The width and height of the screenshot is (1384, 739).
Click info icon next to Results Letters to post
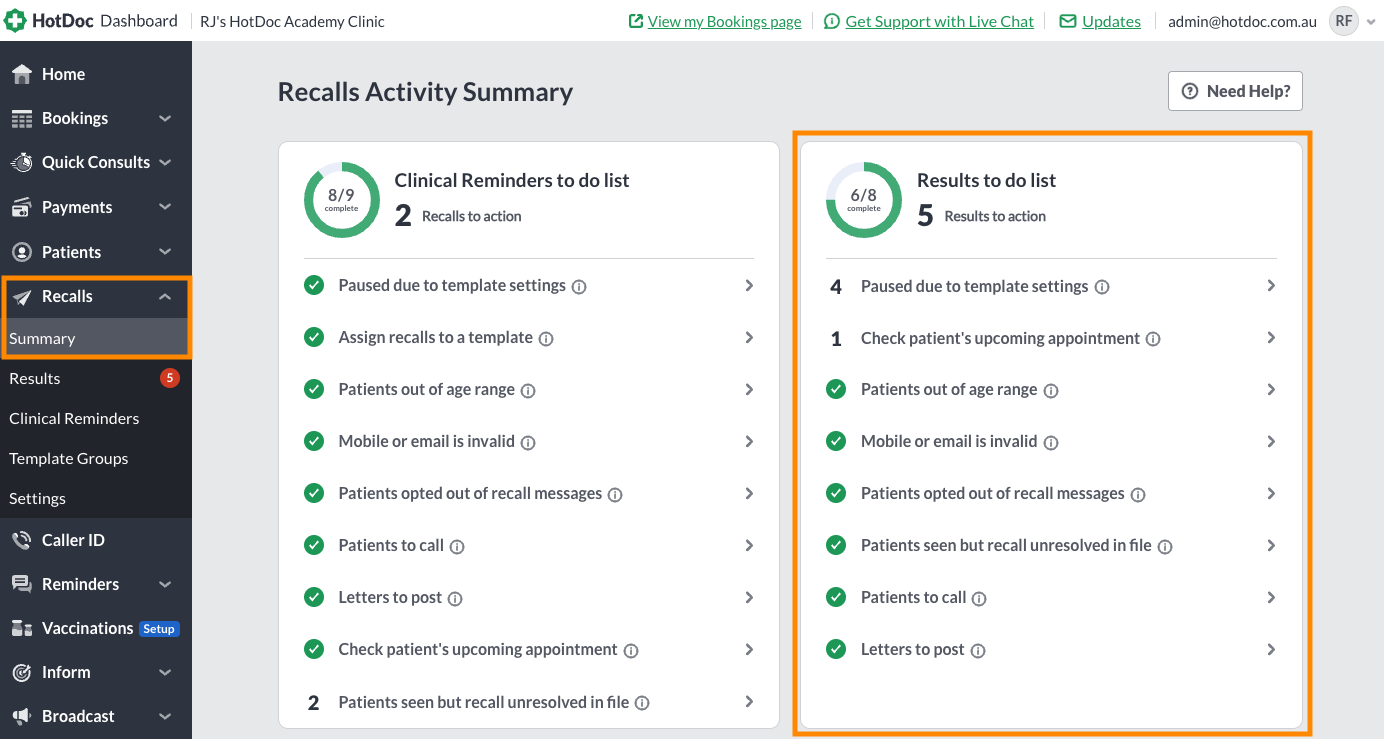tap(978, 650)
